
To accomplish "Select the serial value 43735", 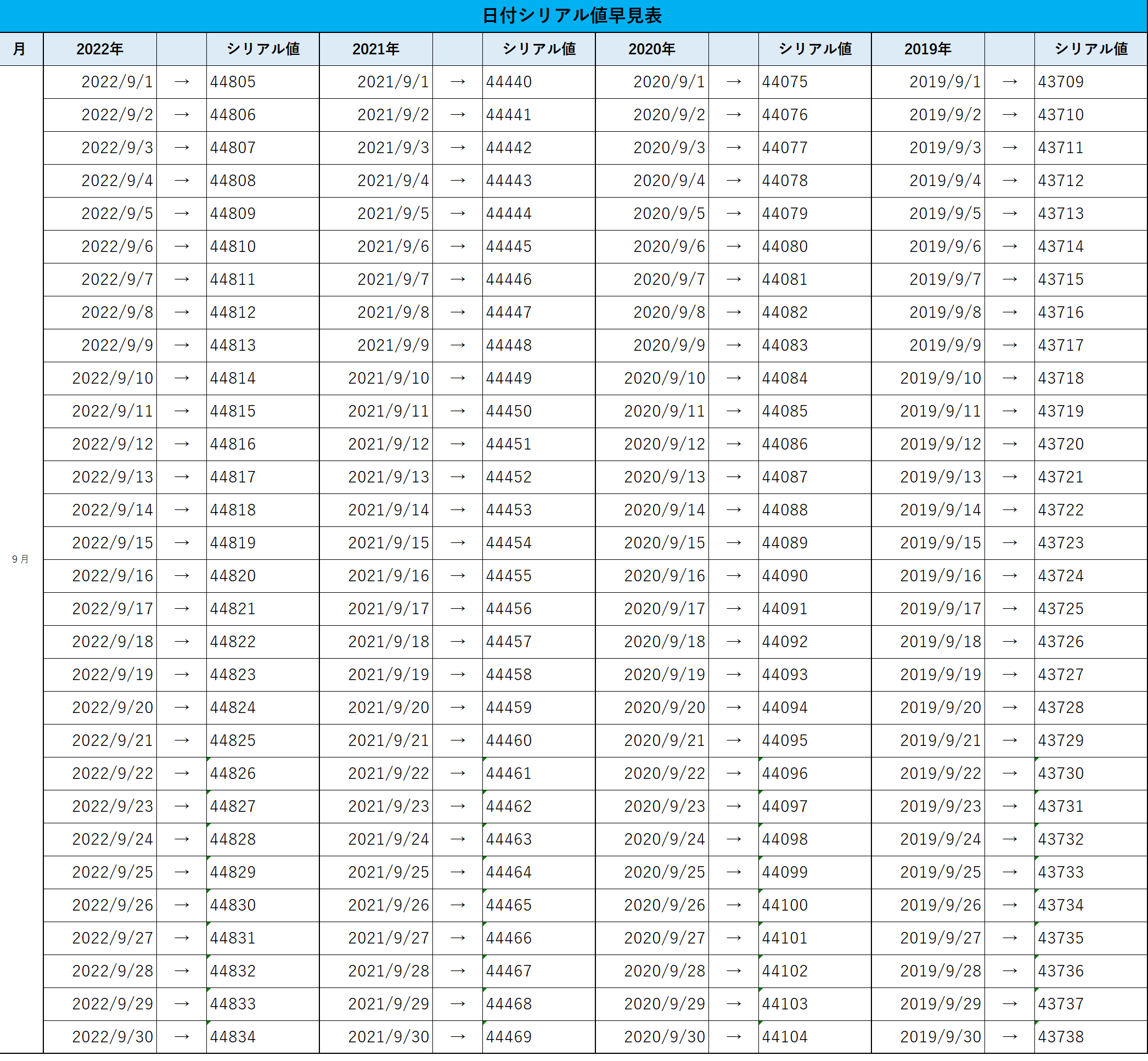I will (x=1091, y=938).
